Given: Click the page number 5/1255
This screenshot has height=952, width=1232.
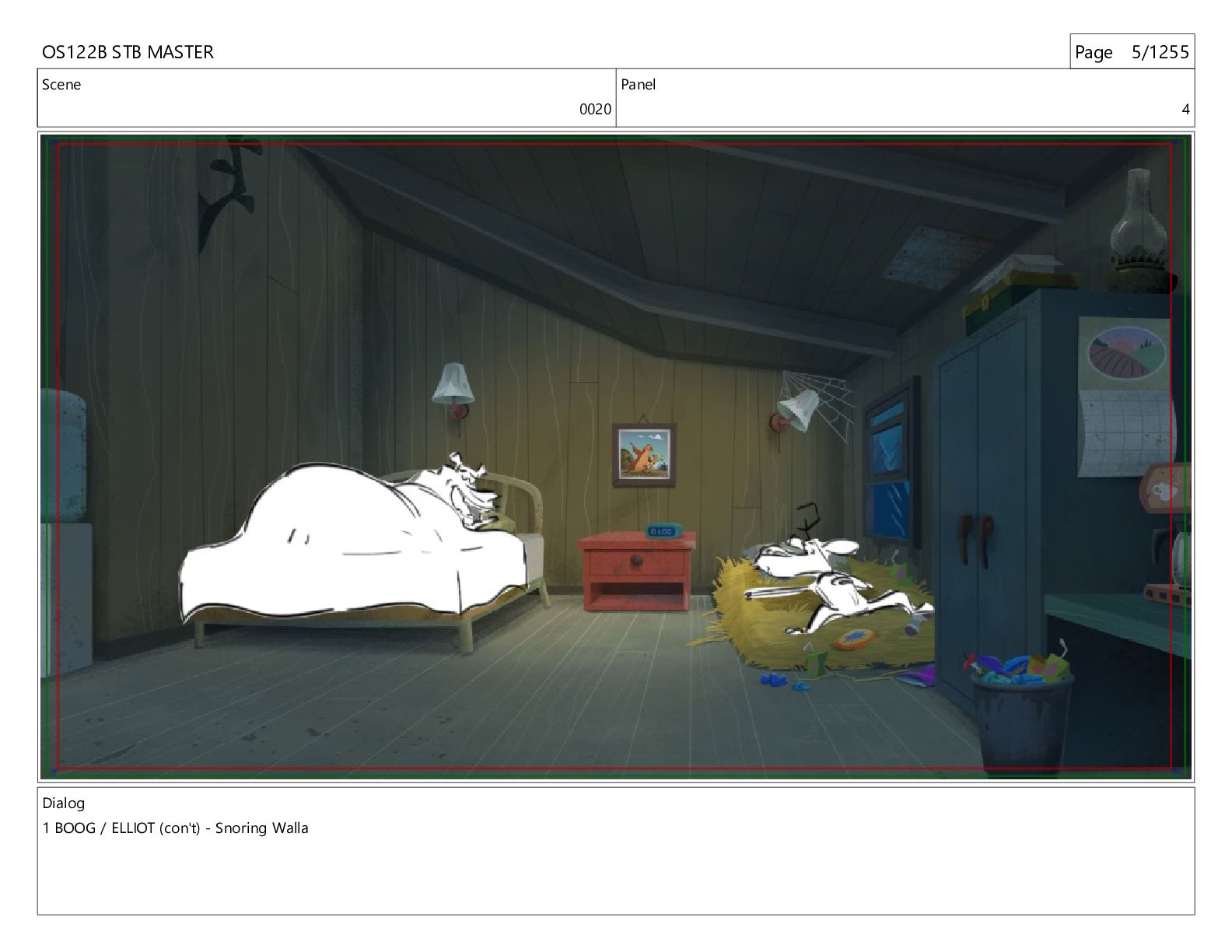Looking at the screenshot, I should (x=1160, y=52).
